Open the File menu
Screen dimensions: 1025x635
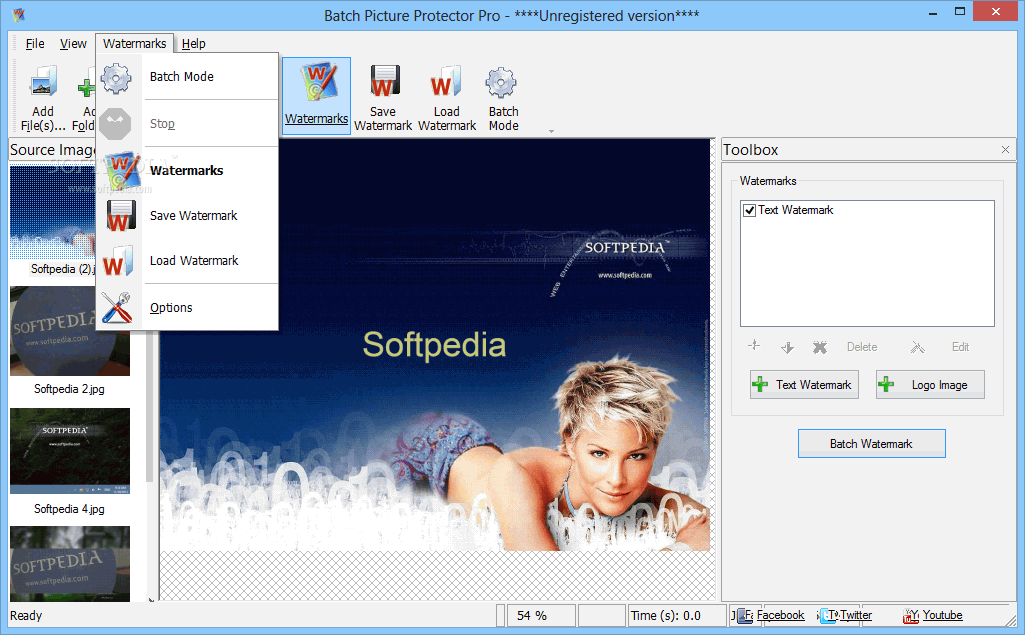35,44
